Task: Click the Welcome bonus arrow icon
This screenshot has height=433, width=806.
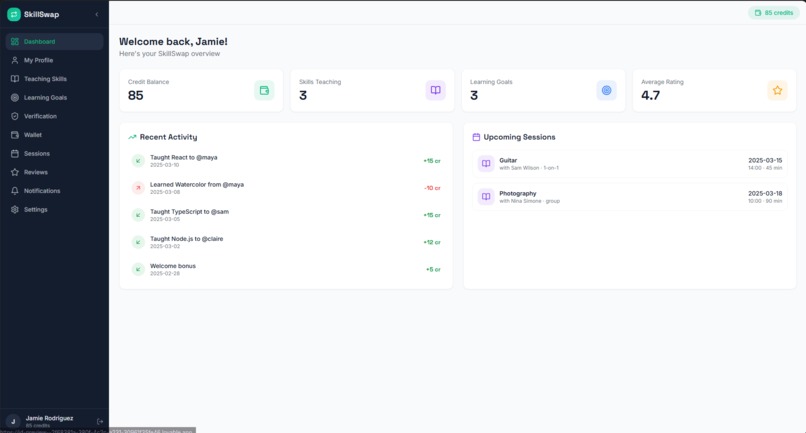Action: [x=138, y=269]
